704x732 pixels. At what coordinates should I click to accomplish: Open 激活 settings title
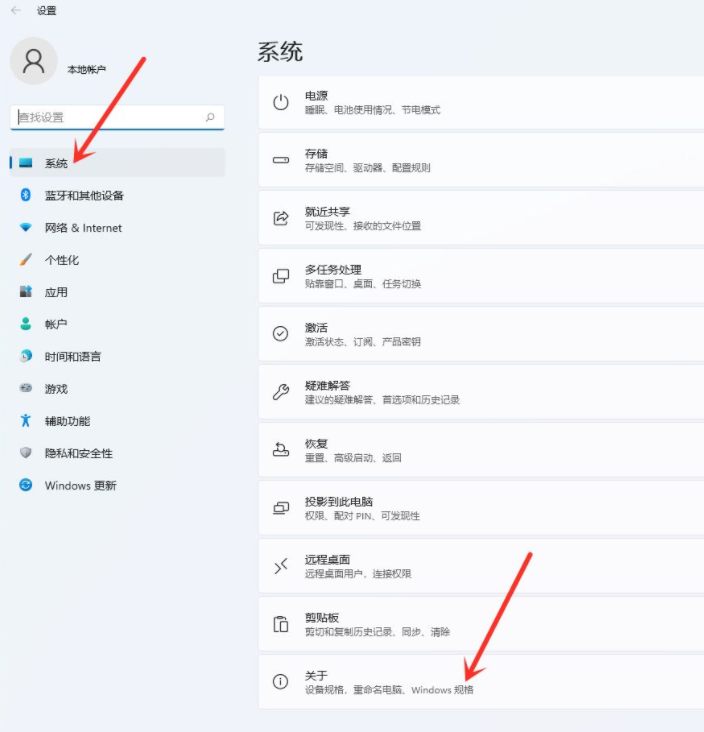tap(317, 327)
